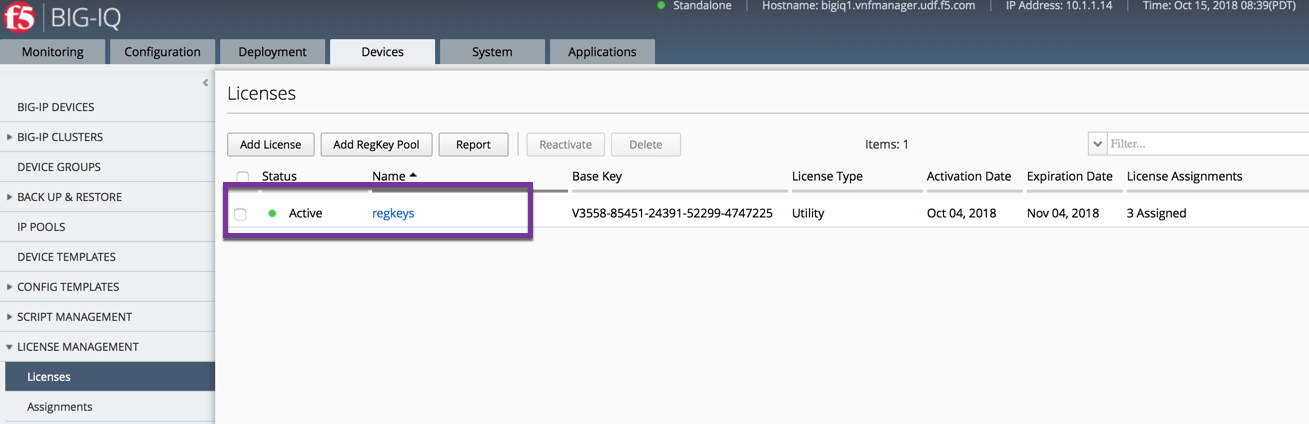Click the green Standalone status indicator
1309x424 pixels.
(x=661, y=6)
